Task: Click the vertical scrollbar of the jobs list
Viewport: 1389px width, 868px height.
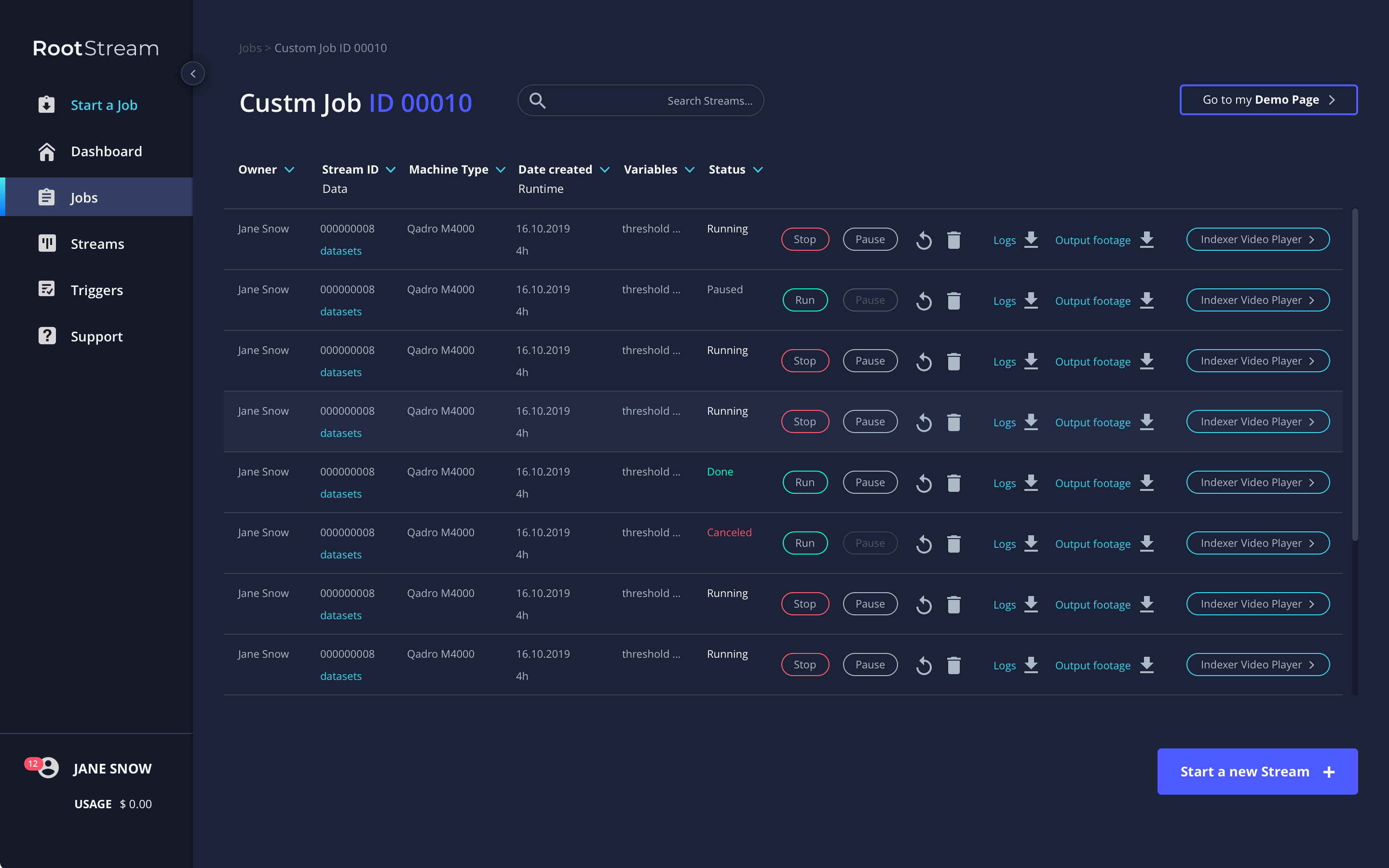Action: (x=1355, y=375)
